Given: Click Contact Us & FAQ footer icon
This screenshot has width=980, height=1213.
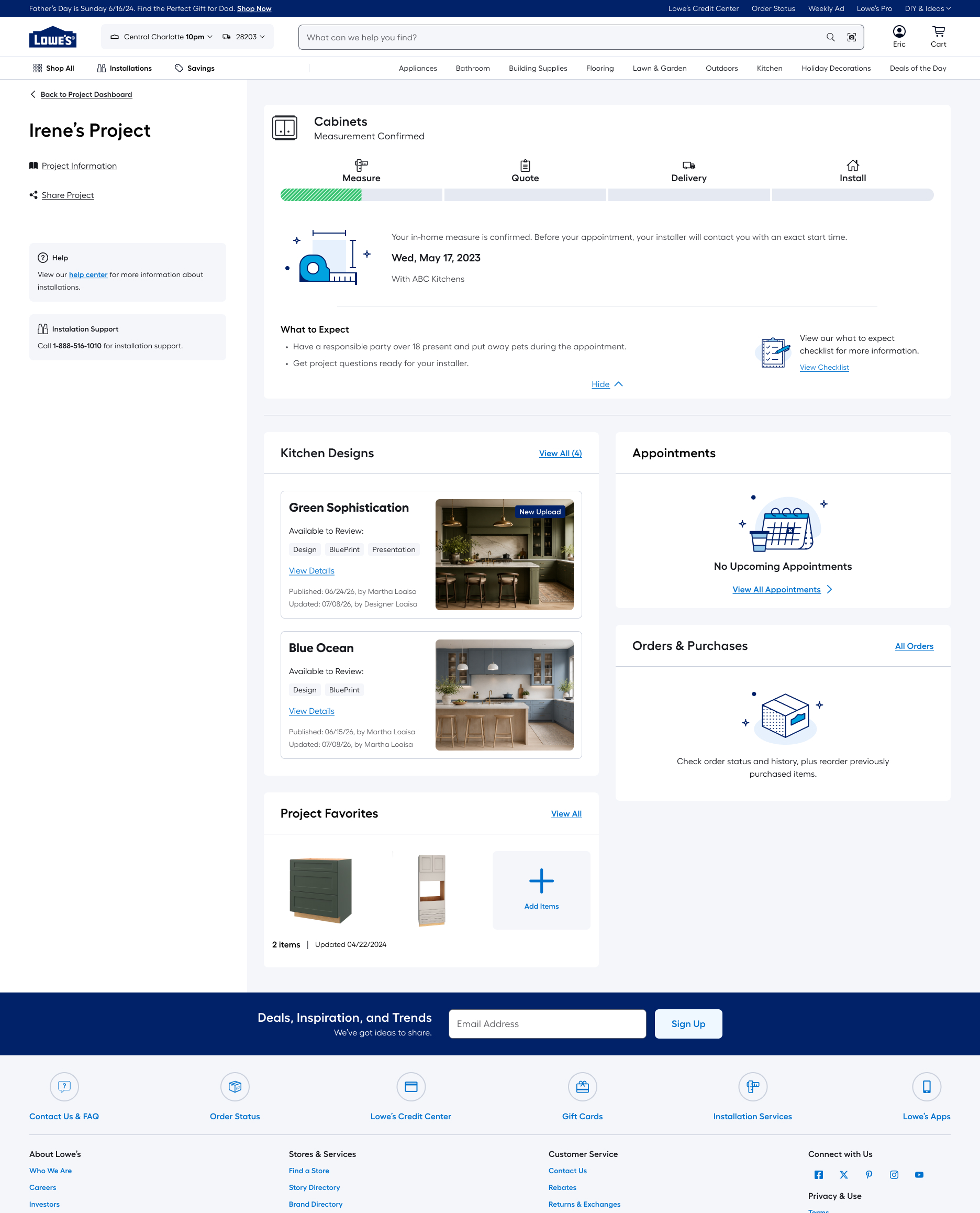Looking at the screenshot, I should (x=64, y=1086).
